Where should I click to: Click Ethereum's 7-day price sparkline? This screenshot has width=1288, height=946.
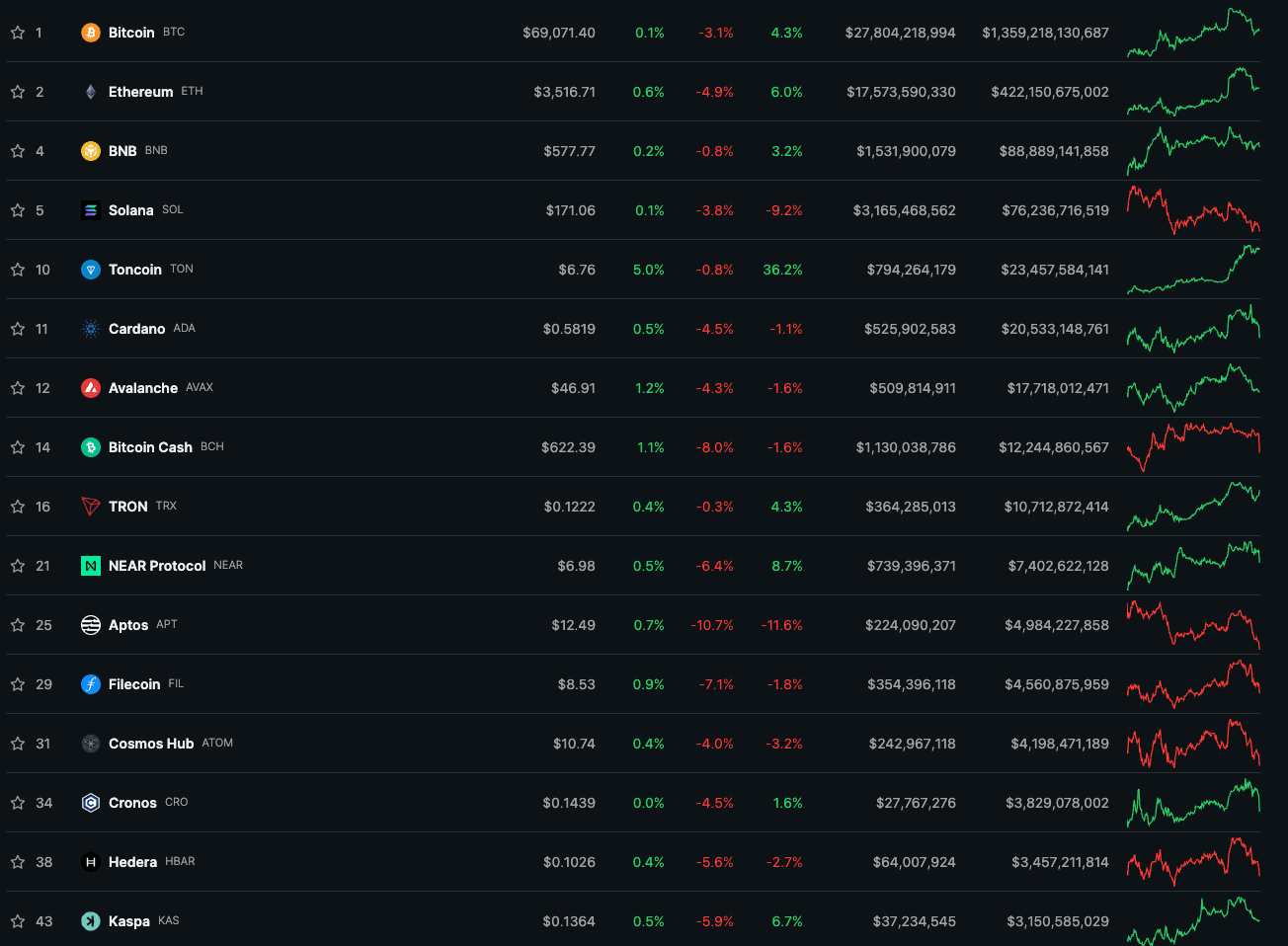tap(1193, 92)
